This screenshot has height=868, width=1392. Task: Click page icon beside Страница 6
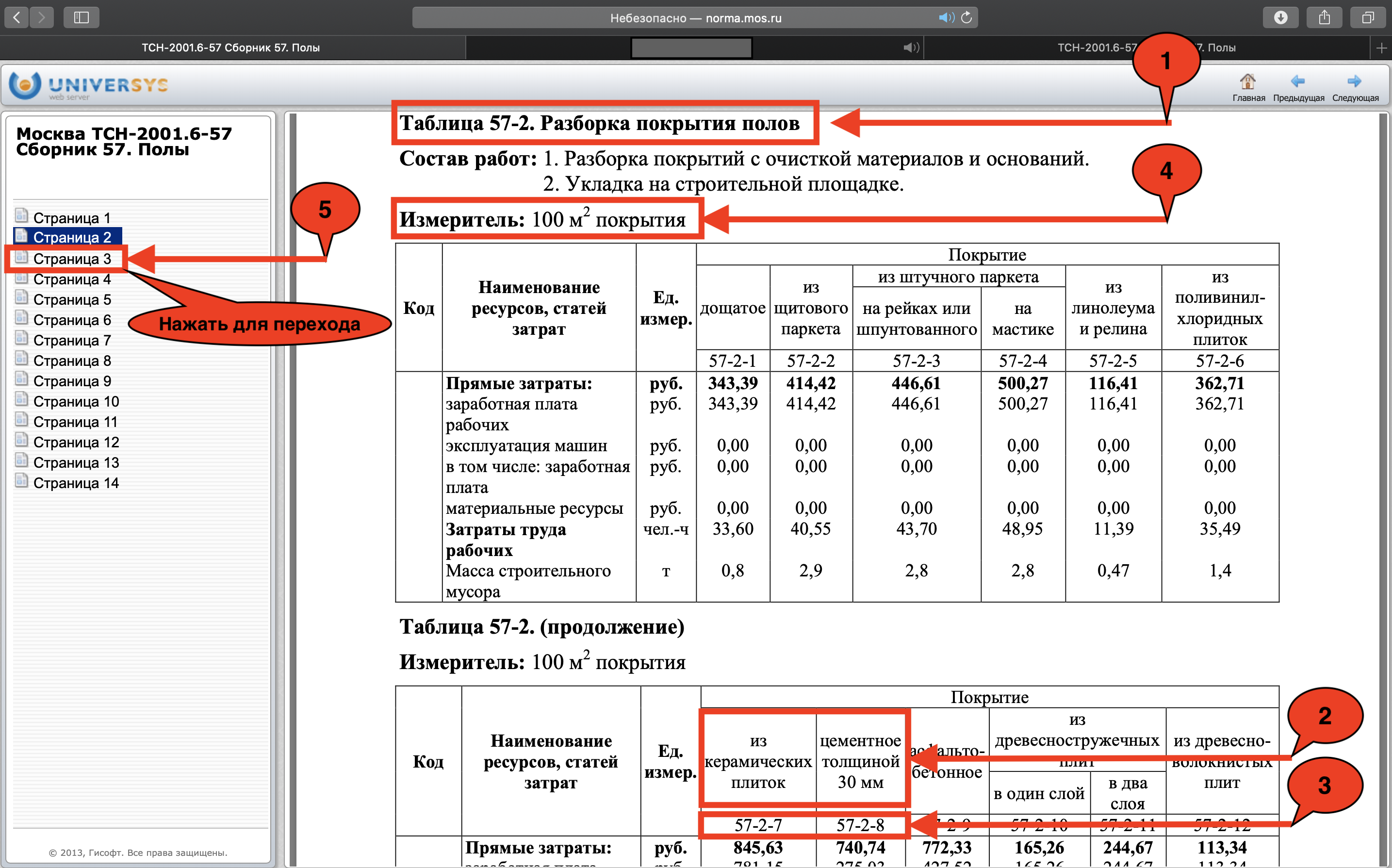[x=21, y=317]
